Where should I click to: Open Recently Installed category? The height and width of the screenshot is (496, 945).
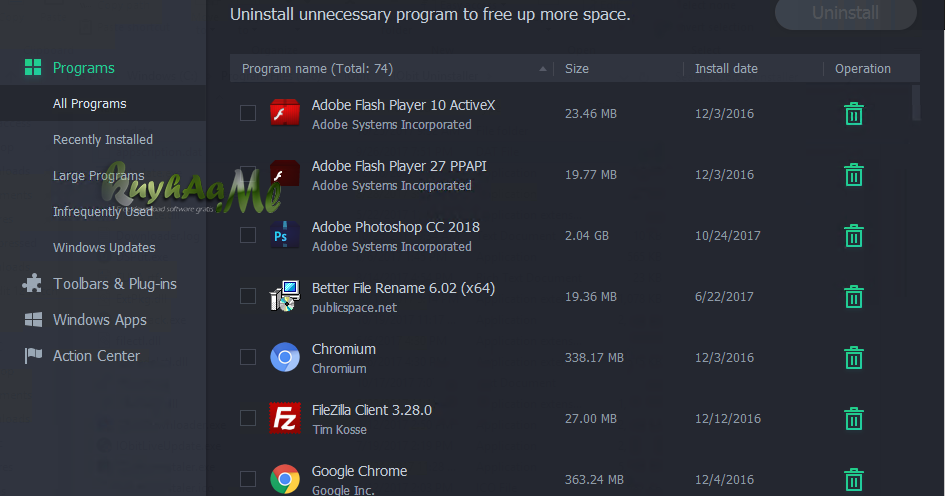click(x=103, y=139)
